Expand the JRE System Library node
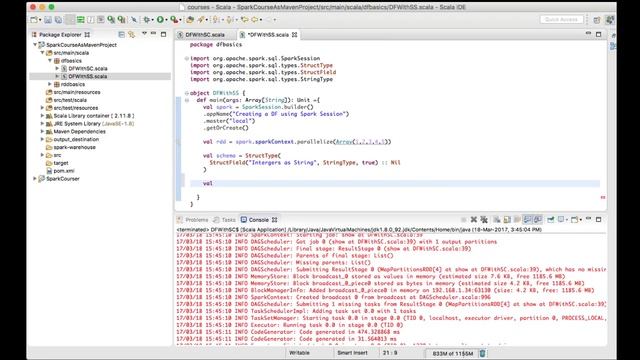The image size is (640, 360). pos(42,123)
